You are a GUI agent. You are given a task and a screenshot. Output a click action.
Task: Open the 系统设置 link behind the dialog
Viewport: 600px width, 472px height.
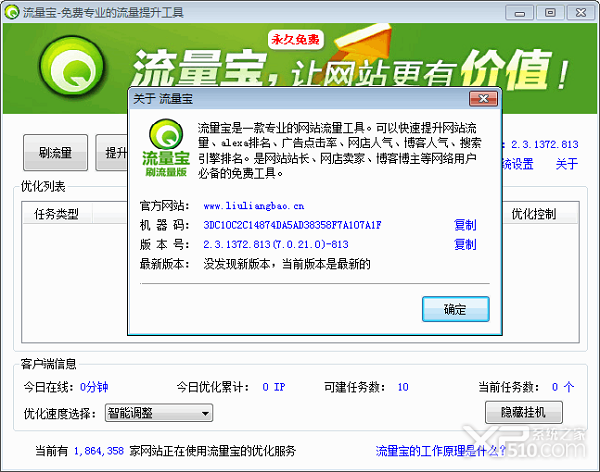pyautogui.click(x=518, y=164)
